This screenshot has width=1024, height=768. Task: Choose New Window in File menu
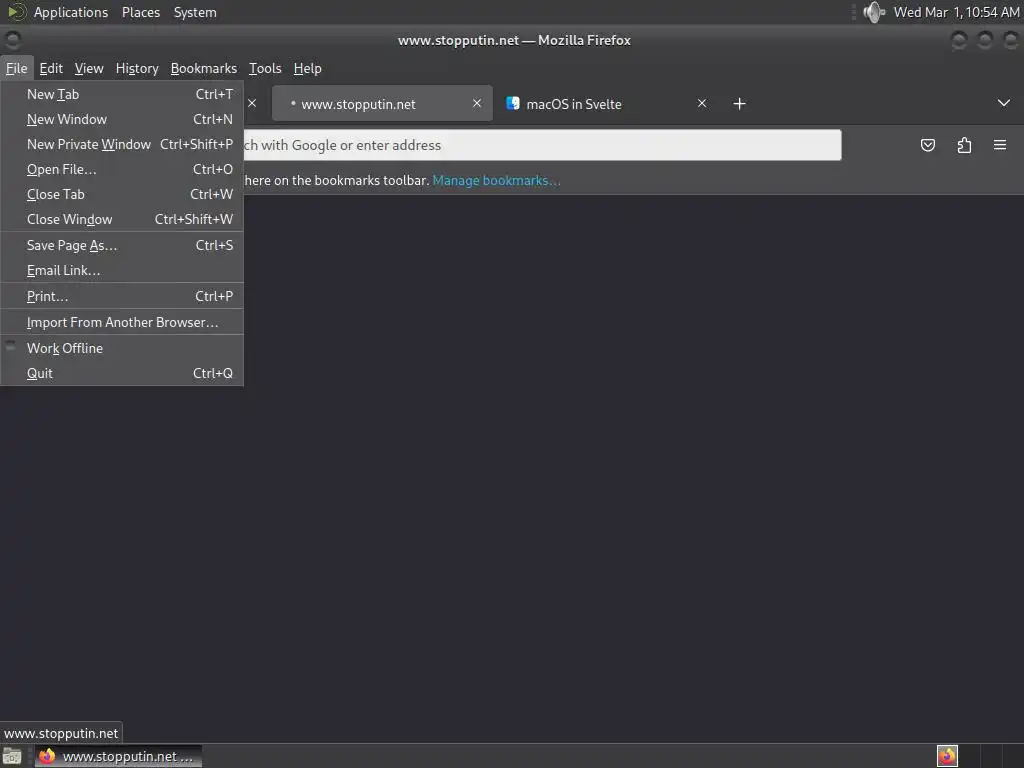[x=122, y=120]
